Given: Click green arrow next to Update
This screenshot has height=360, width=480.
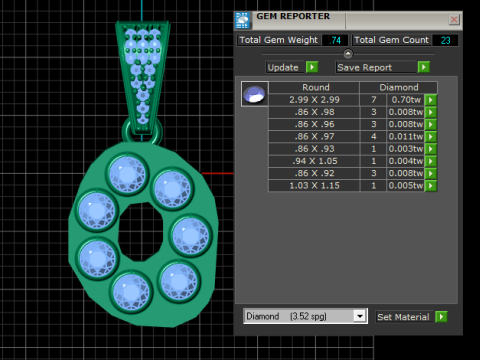Looking at the screenshot, I should pos(312,67).
